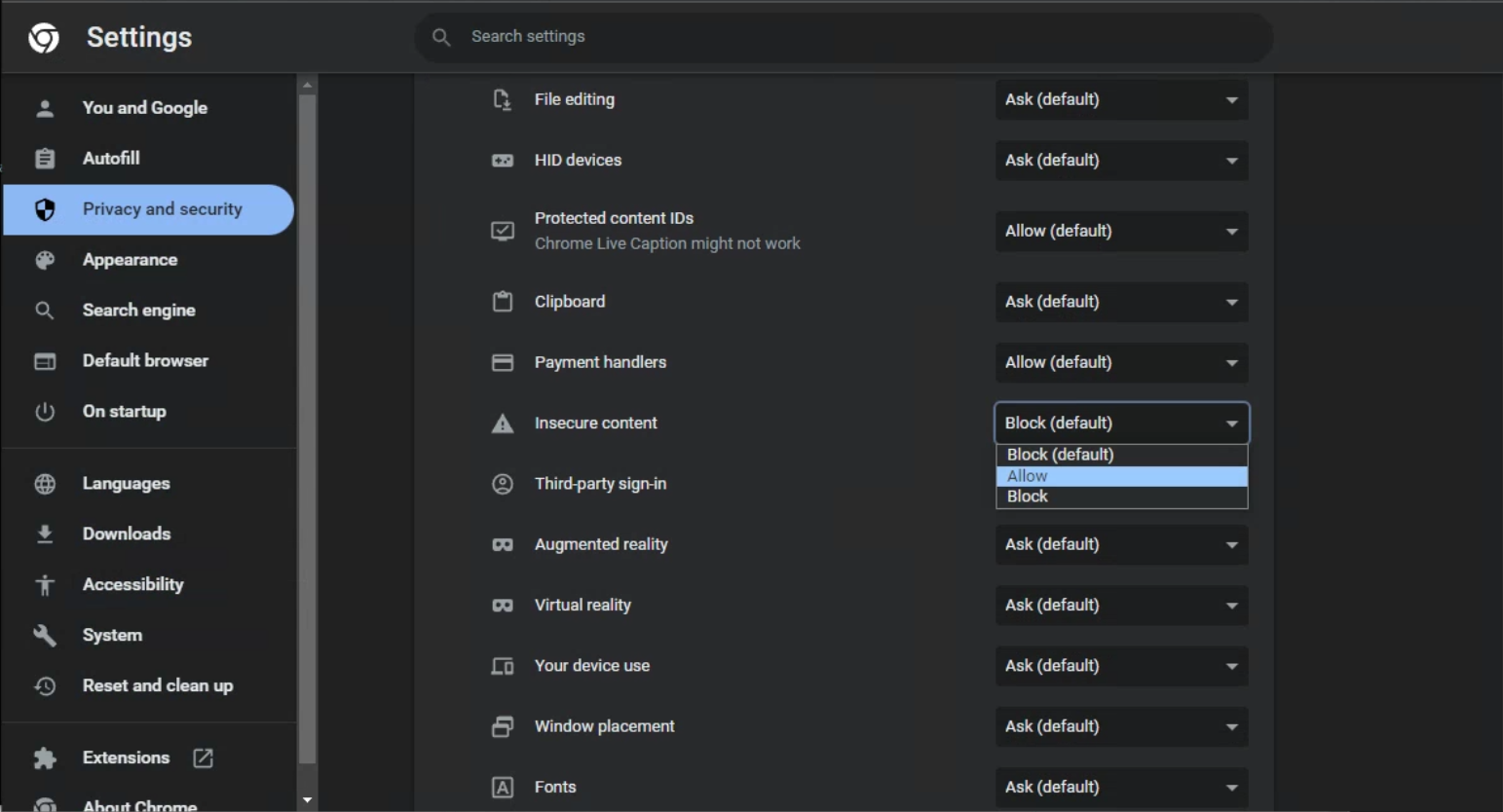Expand the Augmented reality dropdown

point(1121,545)
